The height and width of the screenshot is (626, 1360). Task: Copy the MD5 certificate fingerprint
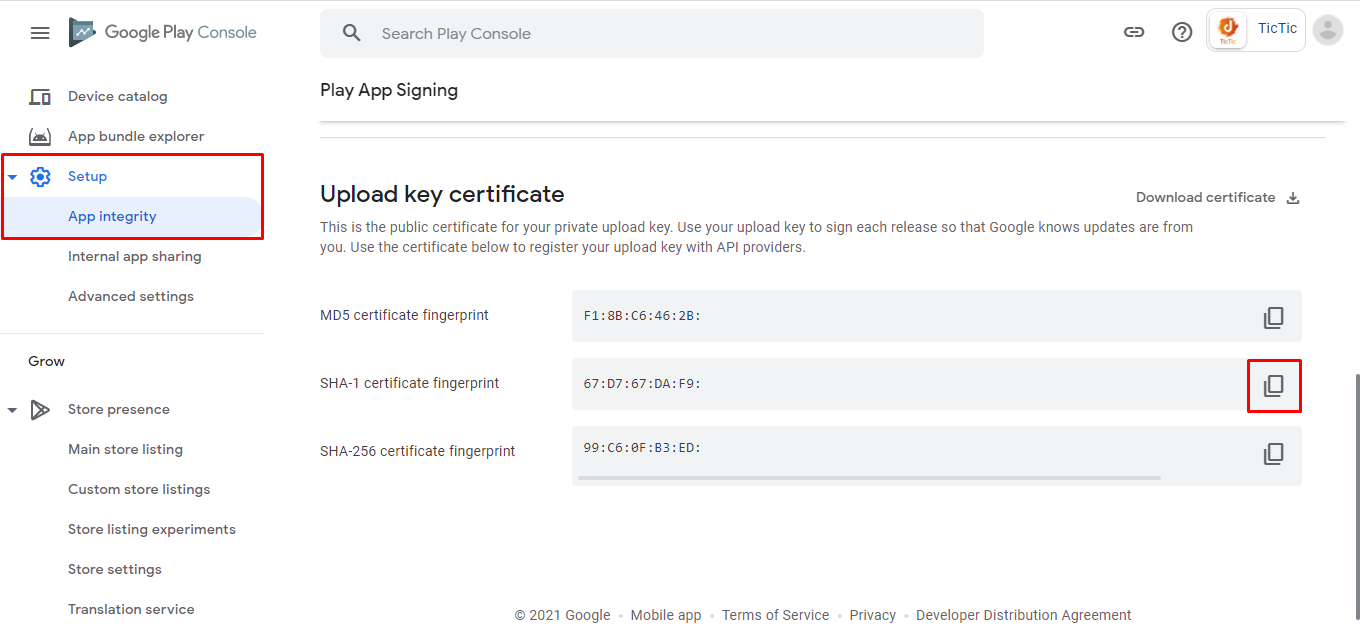pos(1273,318)
